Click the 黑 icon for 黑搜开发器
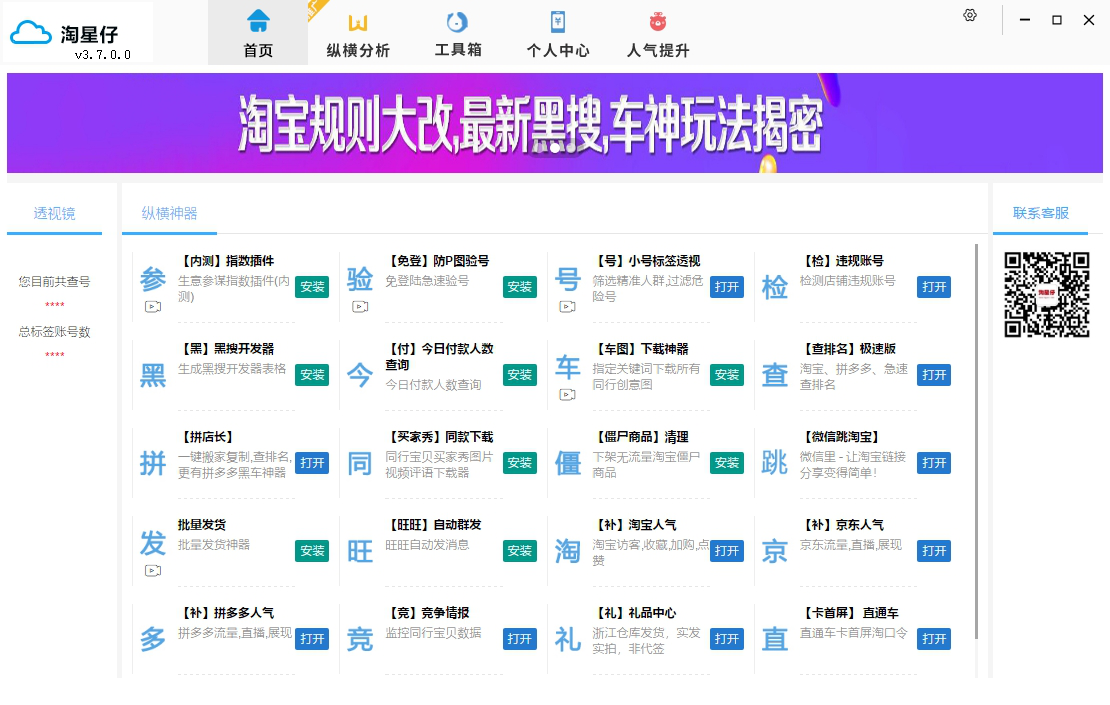The width and height of the screenshot is (1110, 705). point(153,375)
